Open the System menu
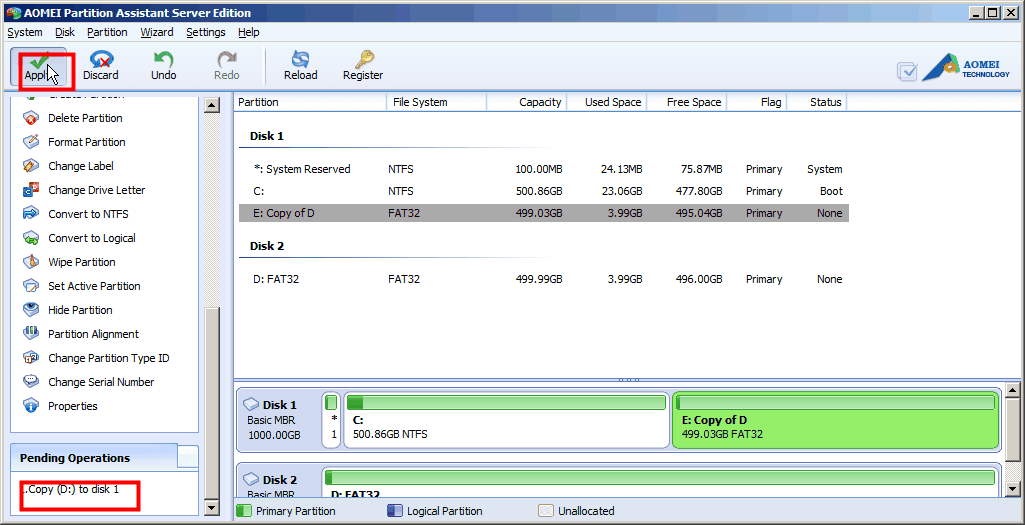The height and width of the screenshot is (525, 1025). pyautogui.click(x=25, y=32)
